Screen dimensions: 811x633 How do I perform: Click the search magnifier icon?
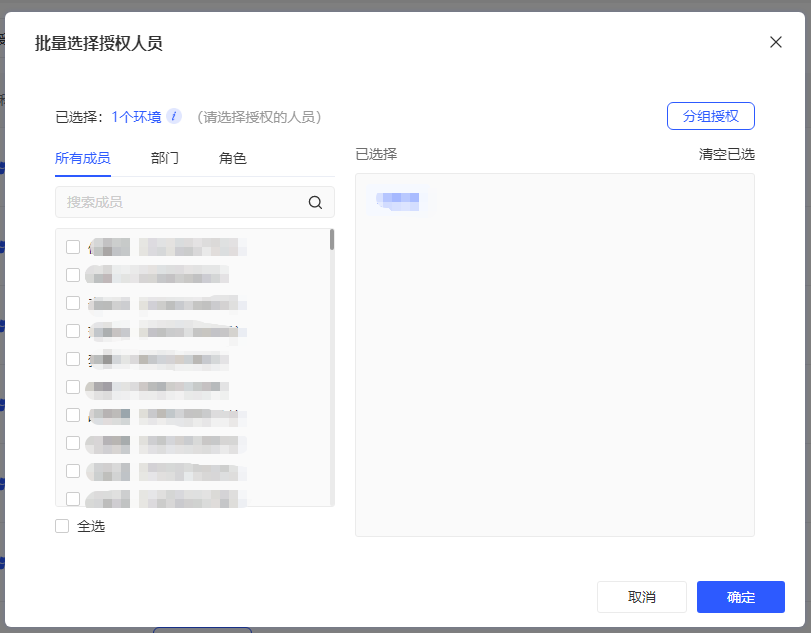[315, 202]
